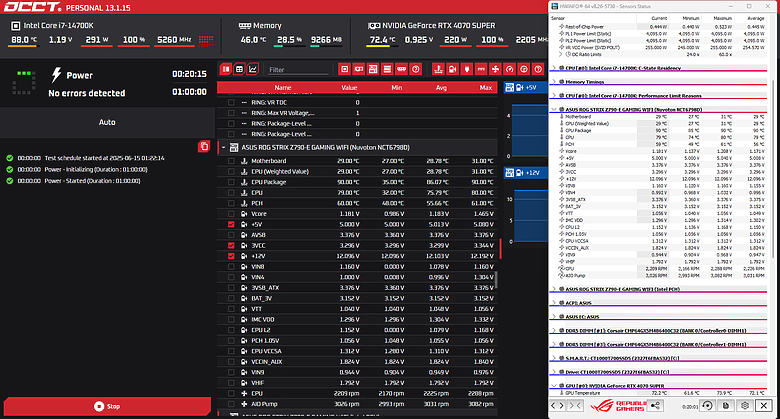Sort OCCT table by Avg column

[x=441, y=88]
